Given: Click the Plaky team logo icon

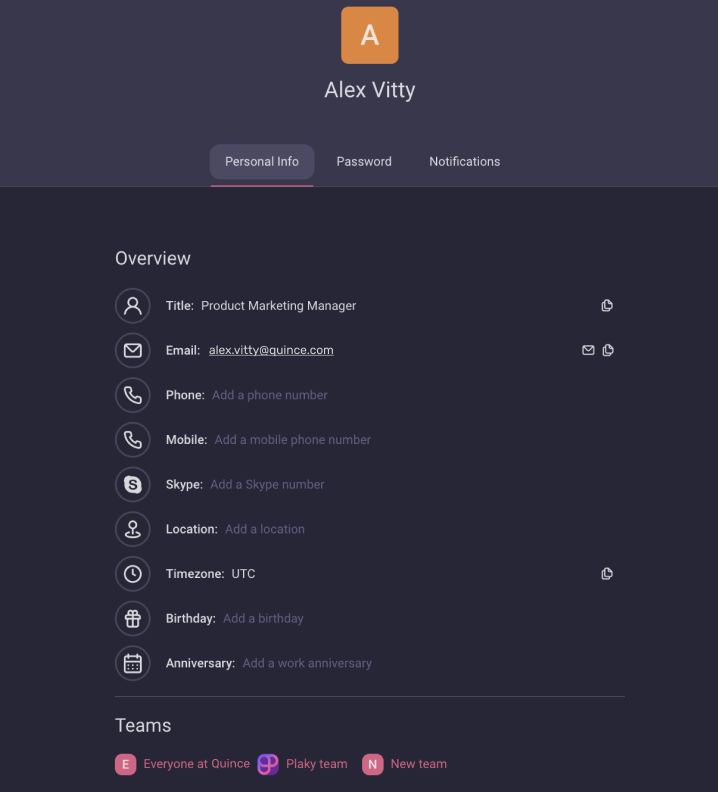Looking at the screenshot, I should click(268, 764).
